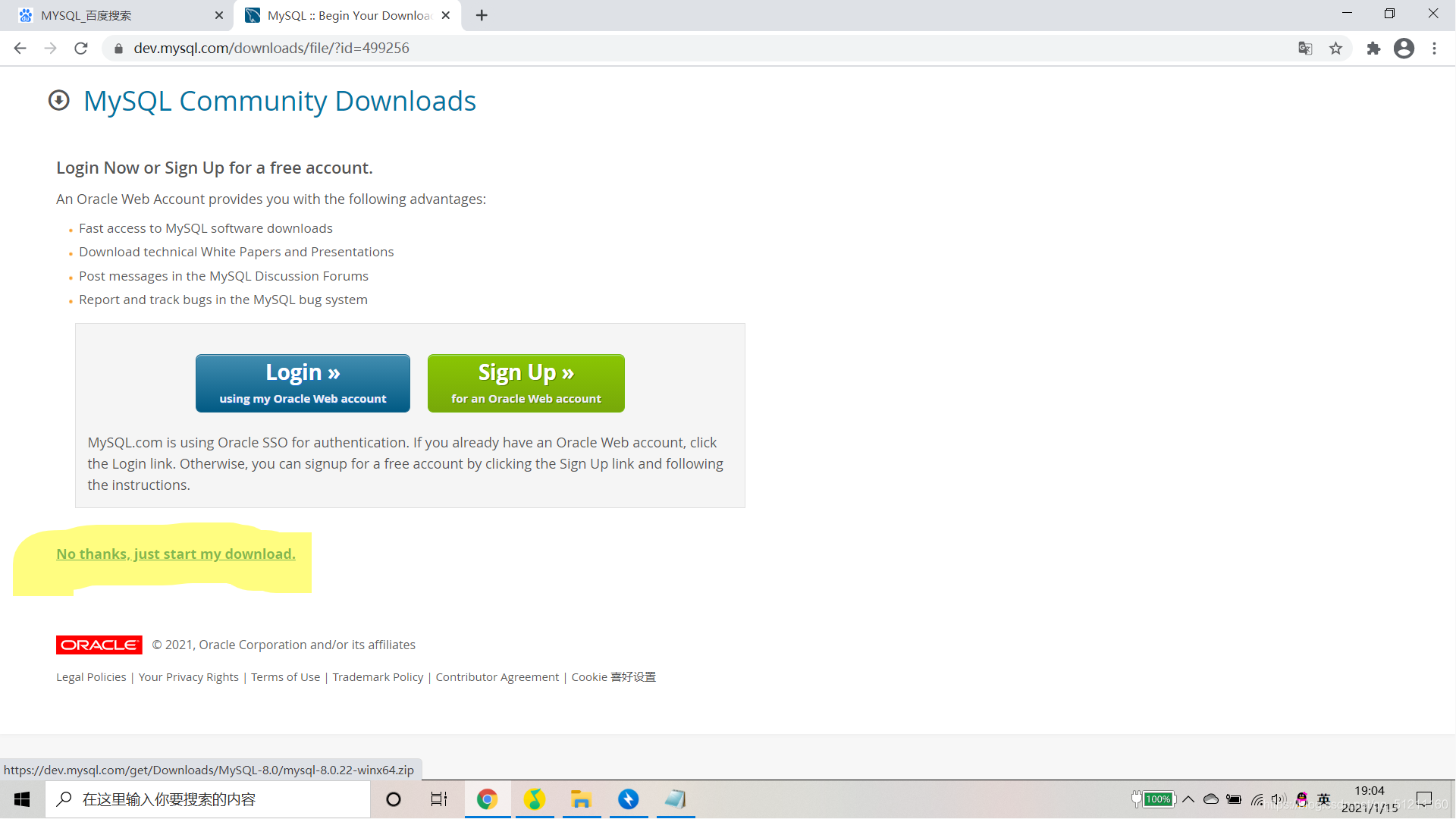The image size is (1456, 819).
Task: Click the browser translate icon
Action: [x=1306, y=48]
